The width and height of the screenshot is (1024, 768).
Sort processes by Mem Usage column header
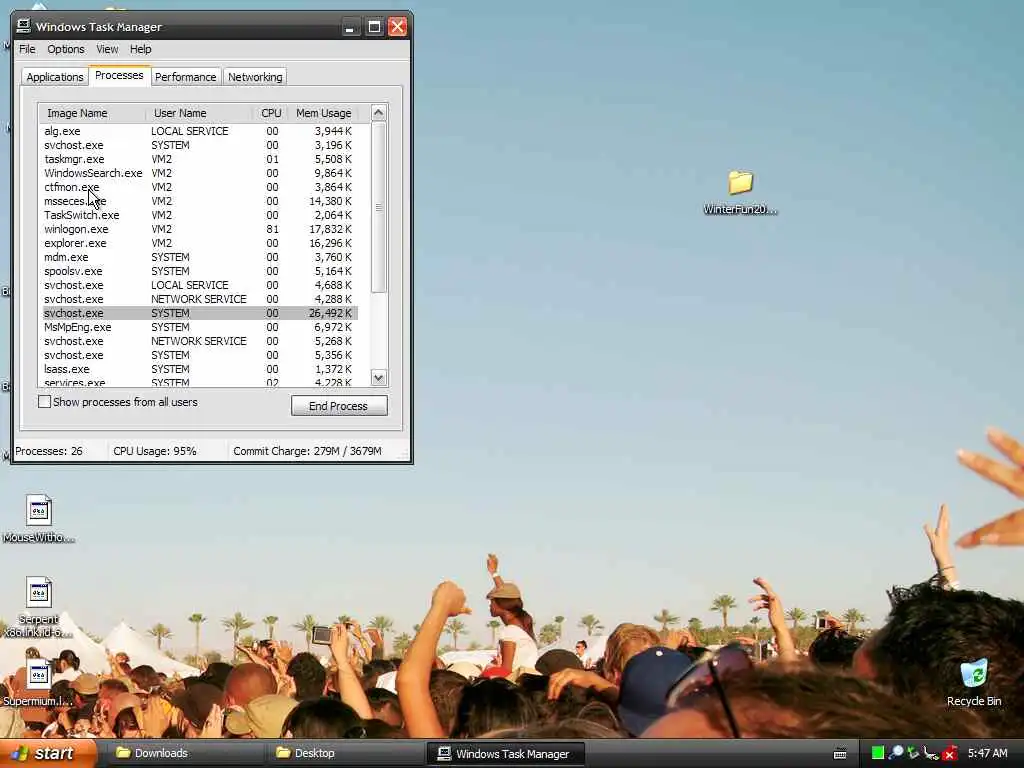323,113
